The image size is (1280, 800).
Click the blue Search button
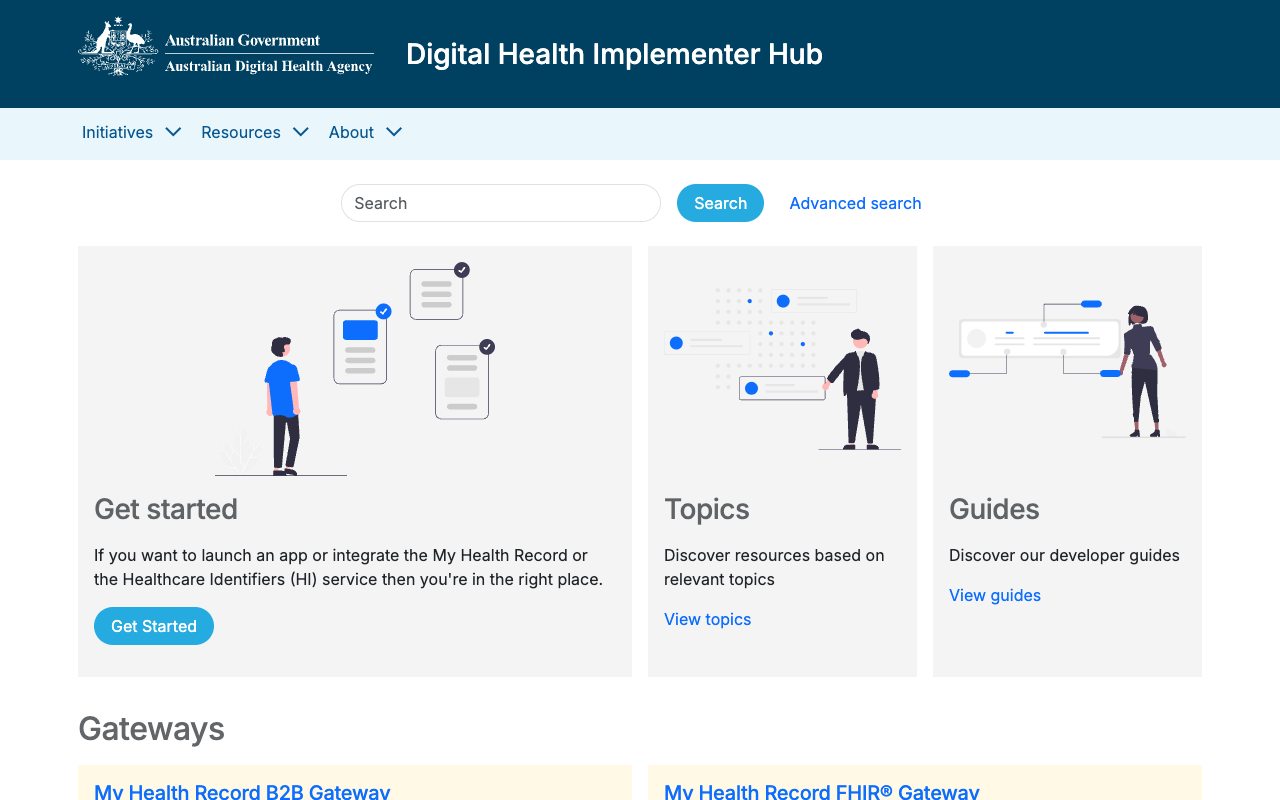coord(720,203)
